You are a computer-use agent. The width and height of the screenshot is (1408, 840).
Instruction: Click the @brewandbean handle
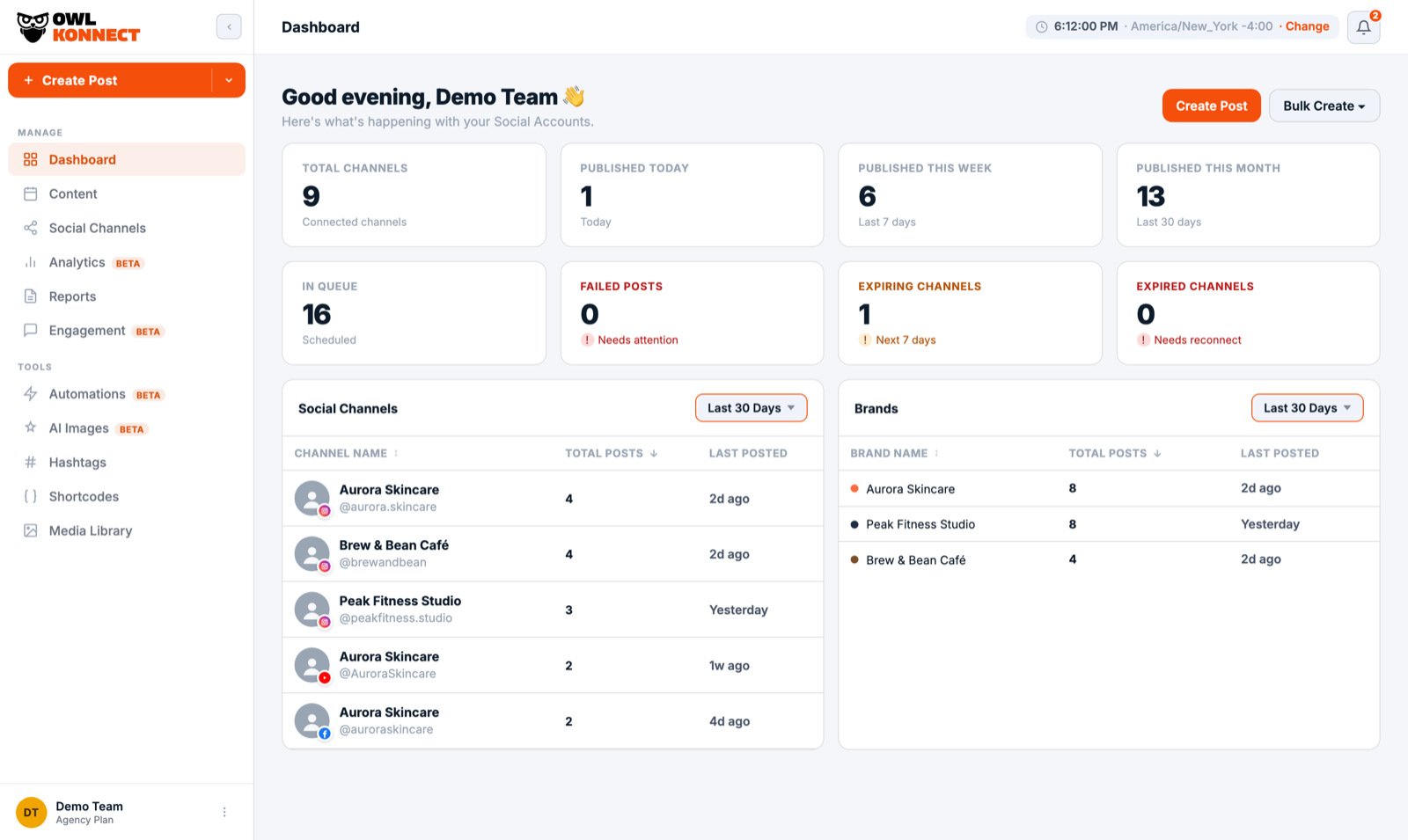(x=383, y=563)
